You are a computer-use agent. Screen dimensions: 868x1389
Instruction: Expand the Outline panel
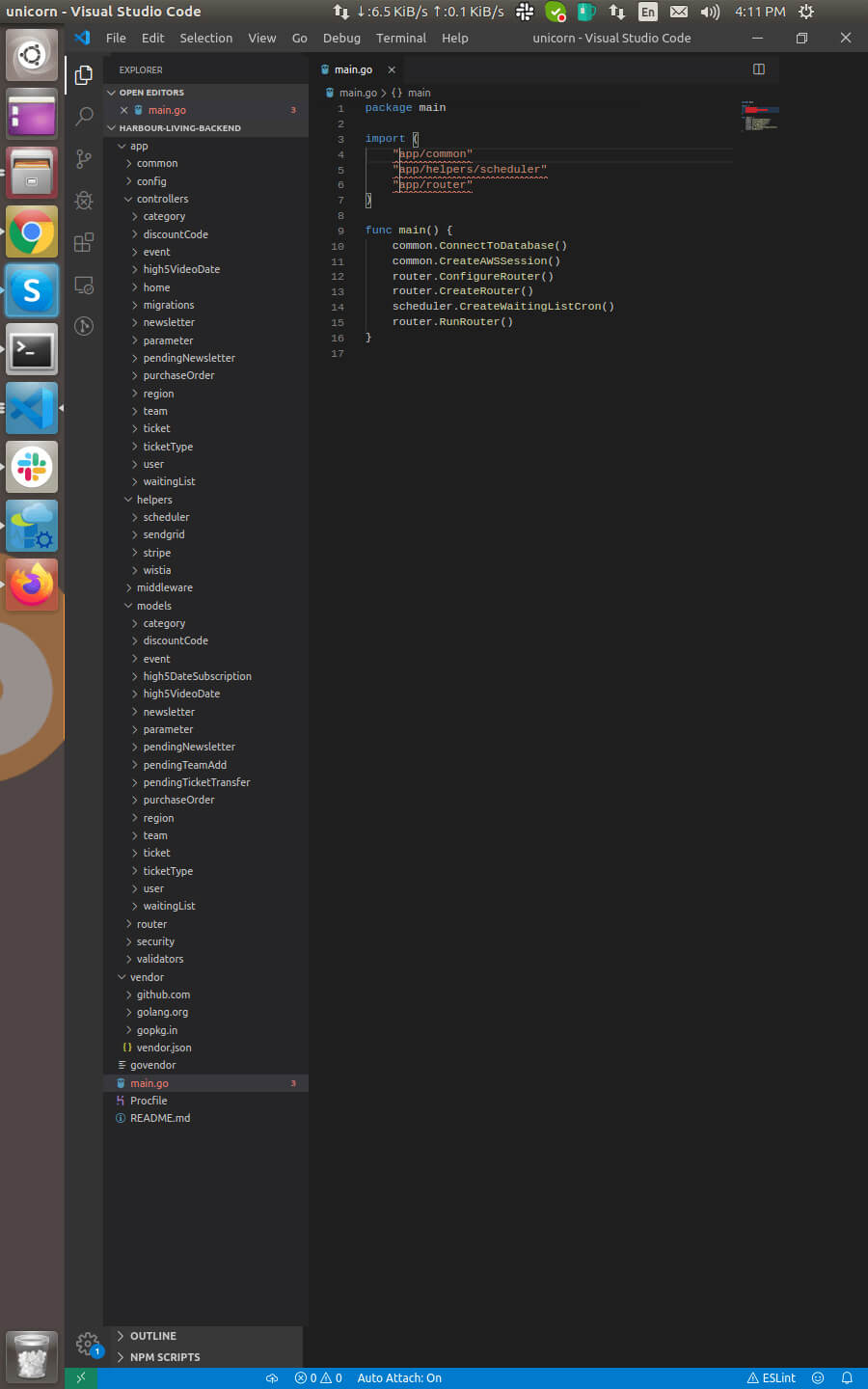(152, 1336)
